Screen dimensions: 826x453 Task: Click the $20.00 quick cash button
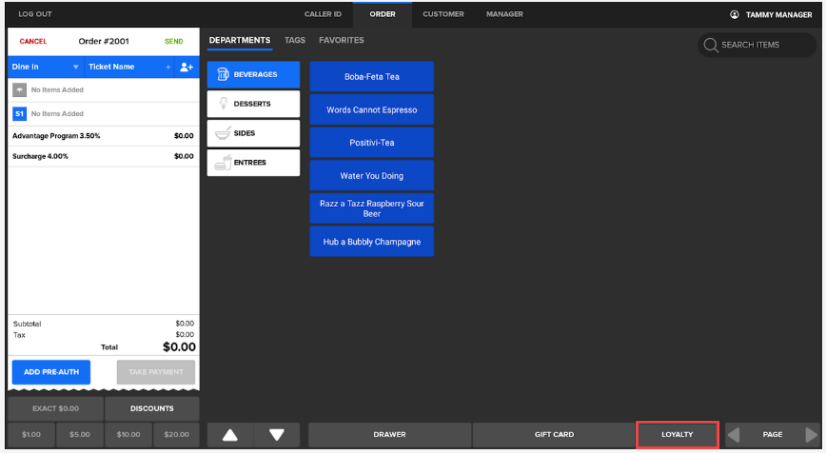176,435
